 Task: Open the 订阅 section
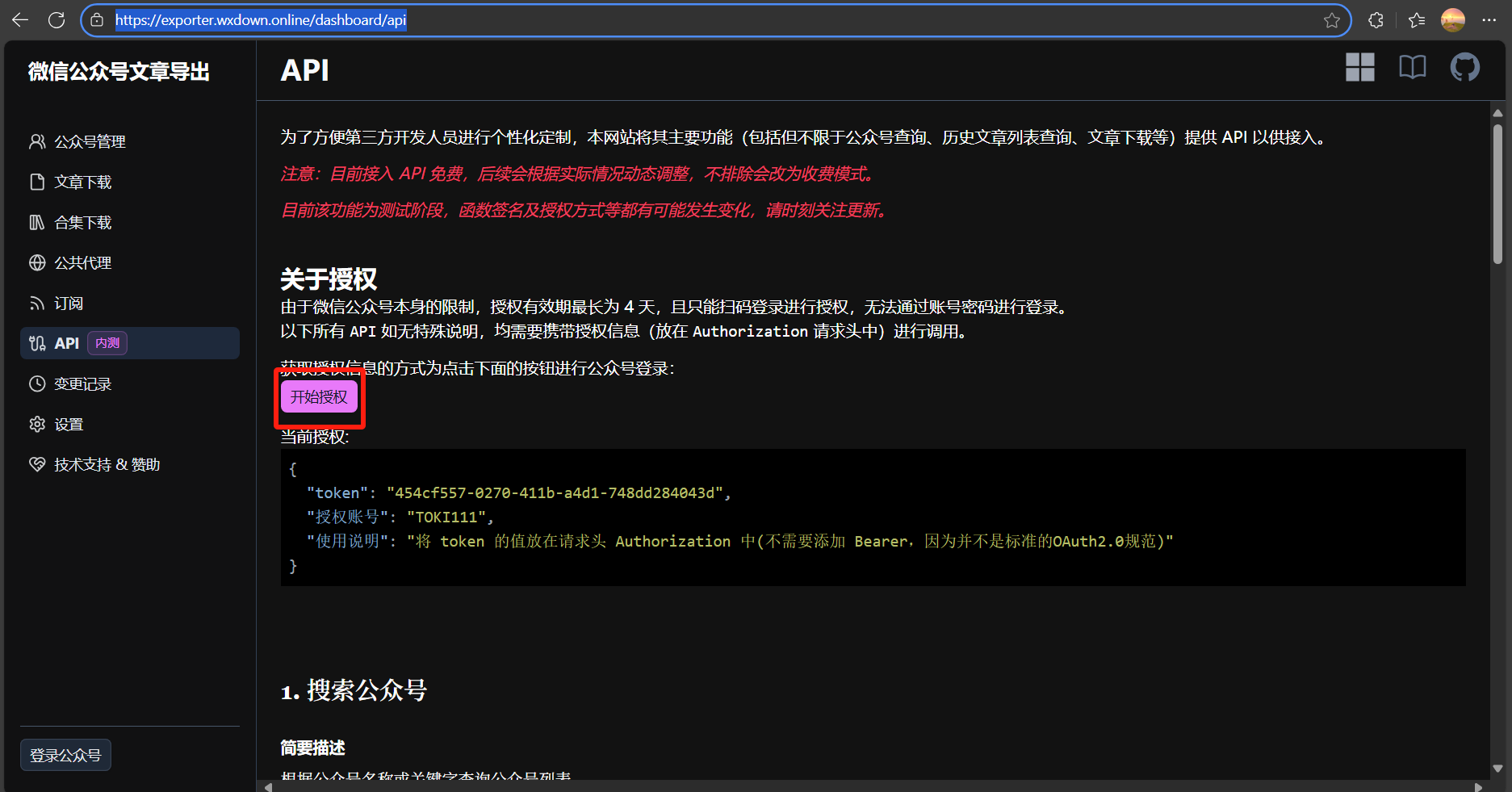pyautogui.click(x=130, y=303)
